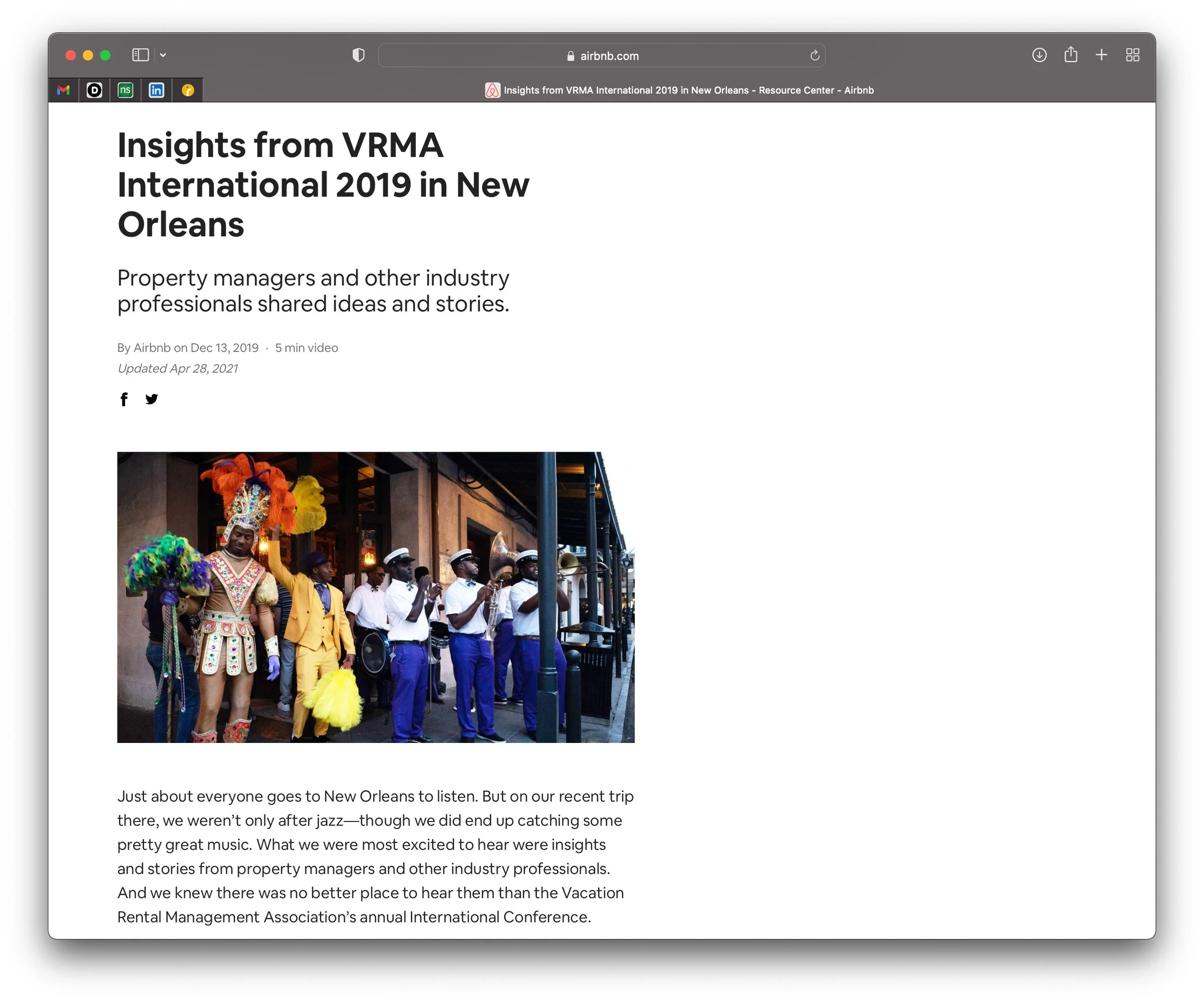Toggle the Safari sidebar
This screenshot has height=1003, width=1204.
pos(141,55)
